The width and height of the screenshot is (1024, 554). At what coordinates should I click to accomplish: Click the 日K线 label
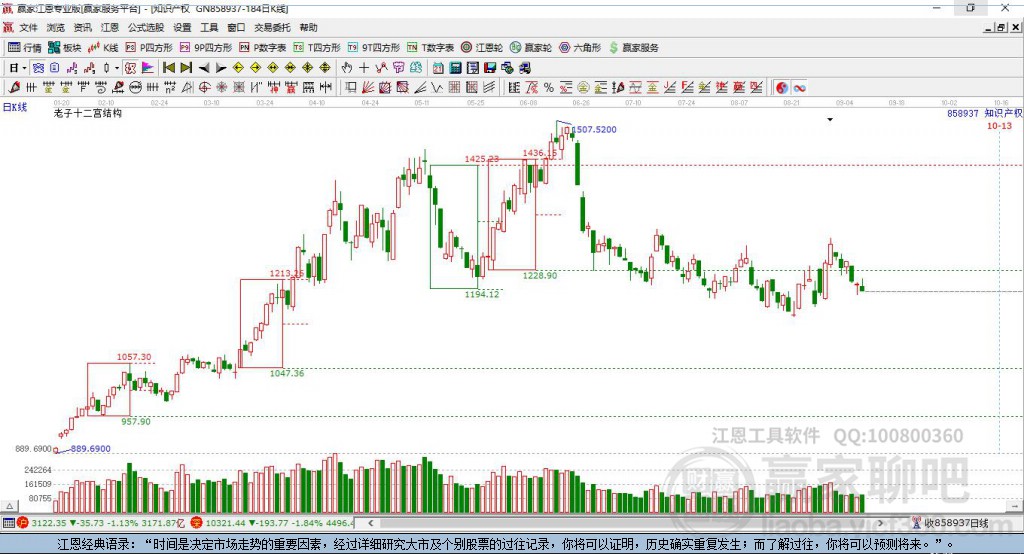[15, 107]
